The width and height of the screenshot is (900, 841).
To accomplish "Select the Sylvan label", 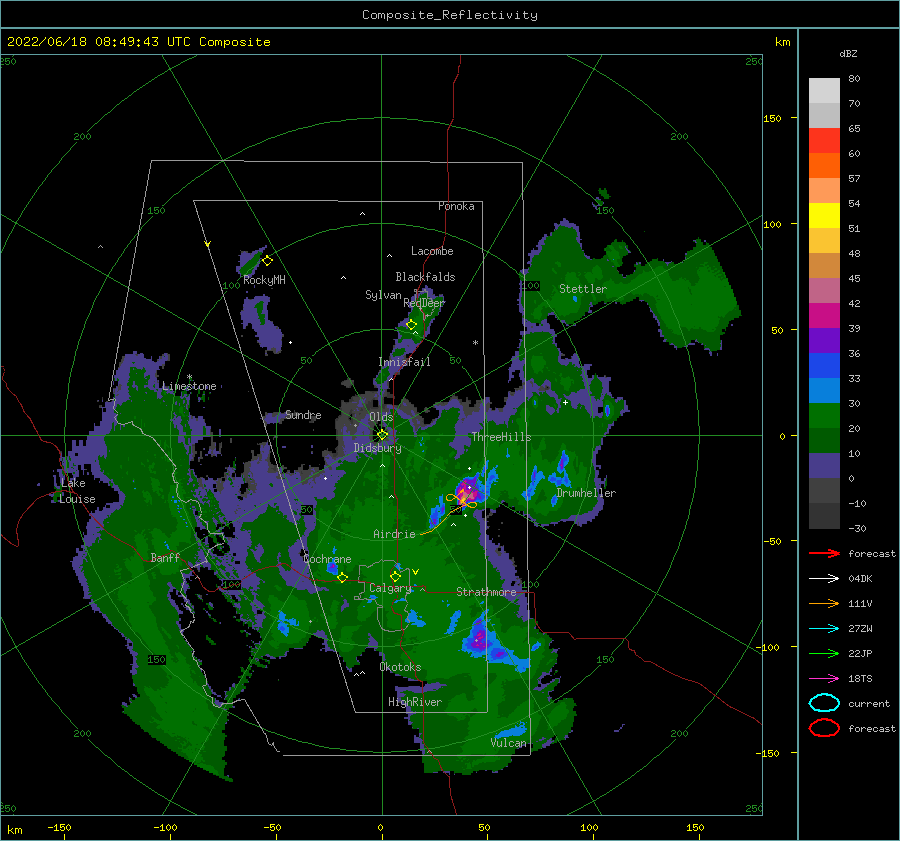I will (x=383, y=295).
